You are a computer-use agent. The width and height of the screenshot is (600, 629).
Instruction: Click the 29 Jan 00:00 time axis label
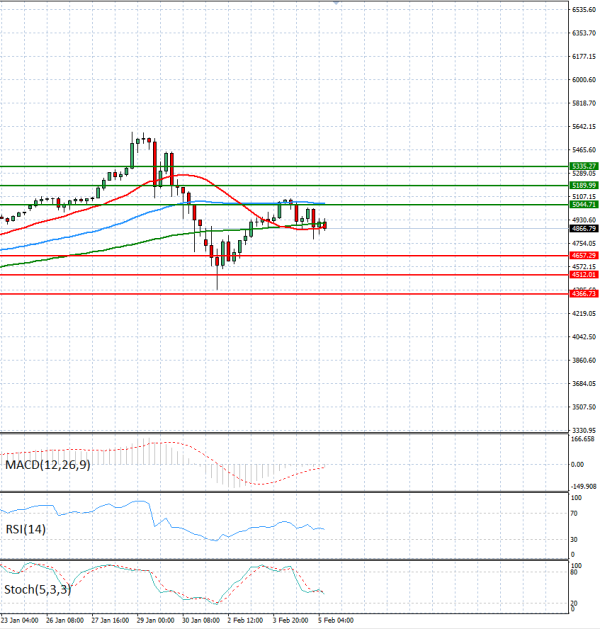154,619
